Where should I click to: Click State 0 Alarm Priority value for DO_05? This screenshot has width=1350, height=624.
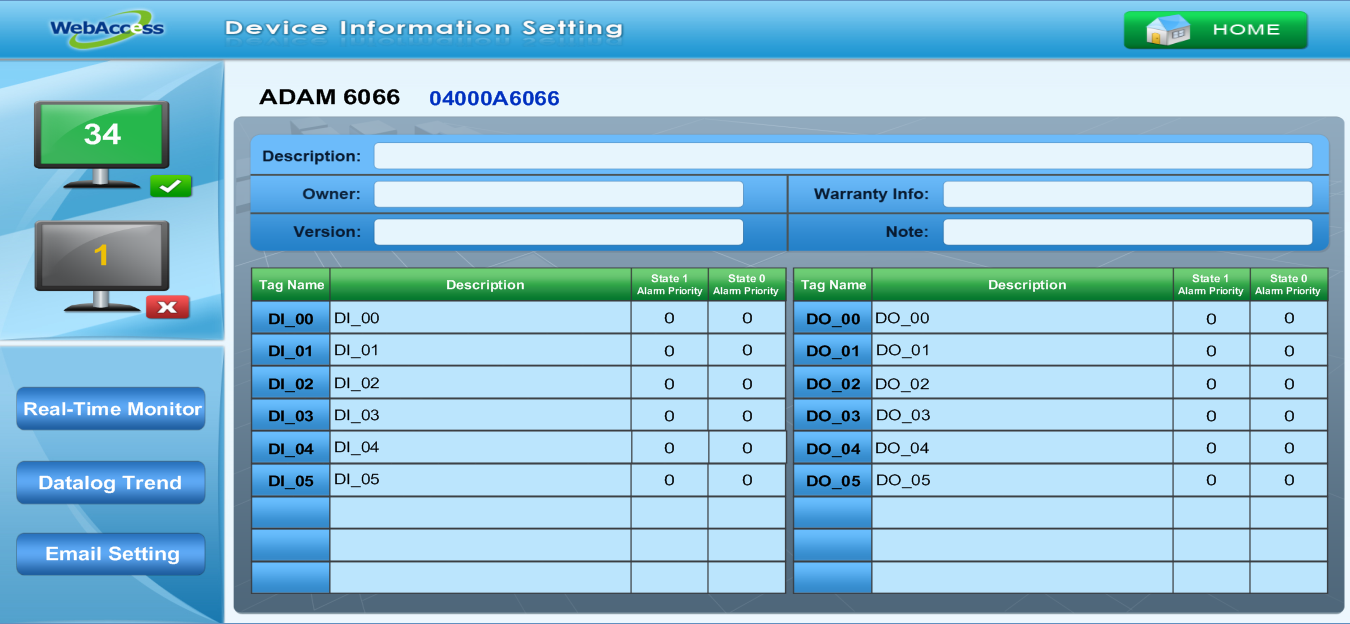coord(1289,481)
